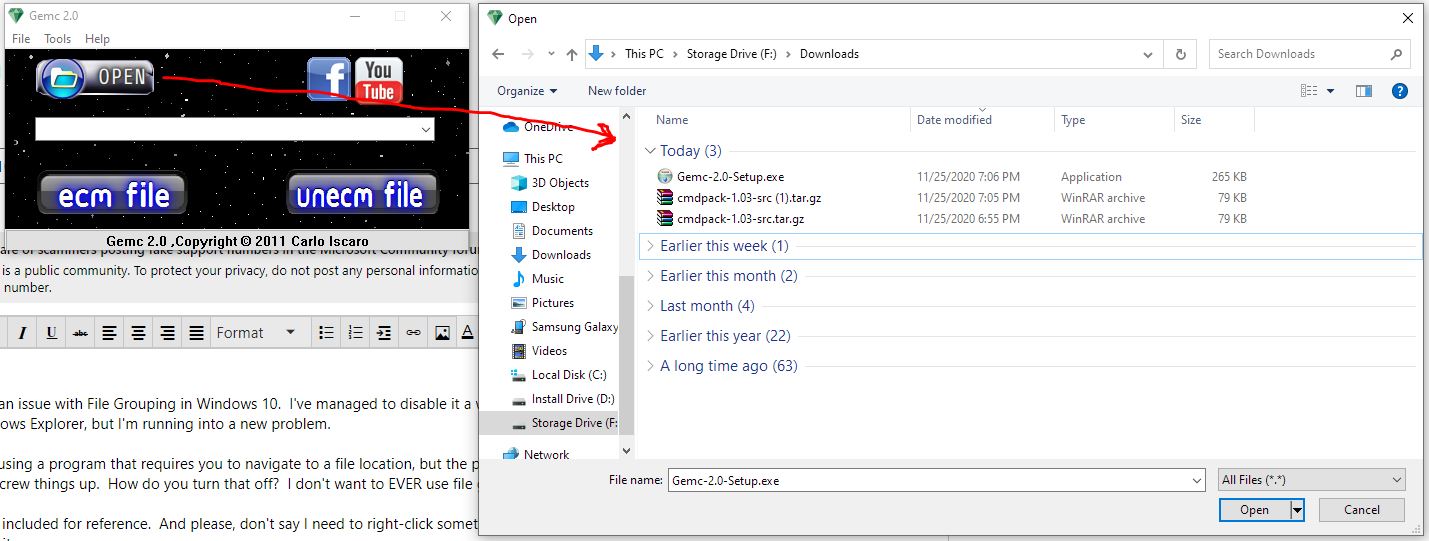The width and height of the screenshot is (1429, 541).
Task: Collapse the Today (3) group
Action: (x=651, y=151)
